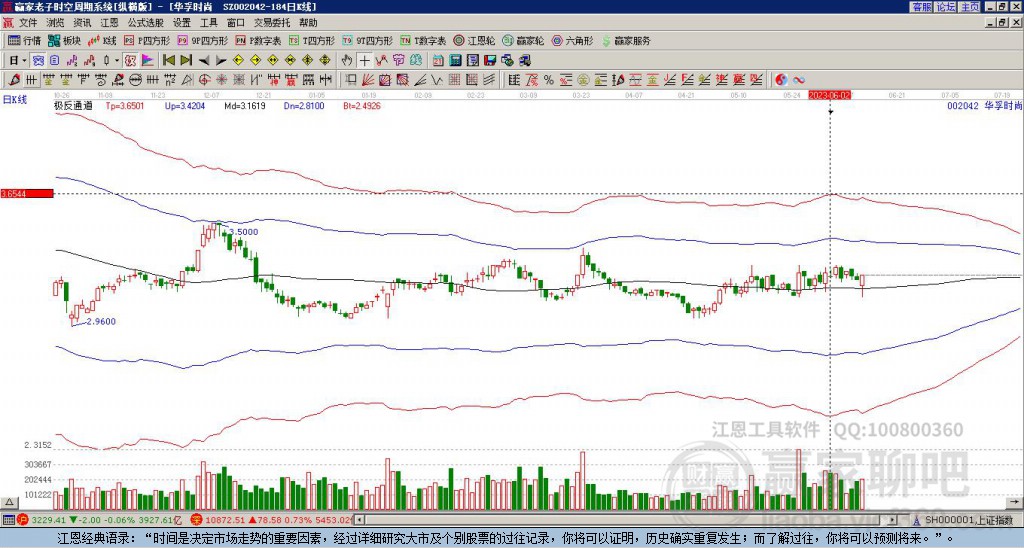Open the T数字表 tool
The height and width of the screenshot is (548, 1024).
tap(423, 40)
